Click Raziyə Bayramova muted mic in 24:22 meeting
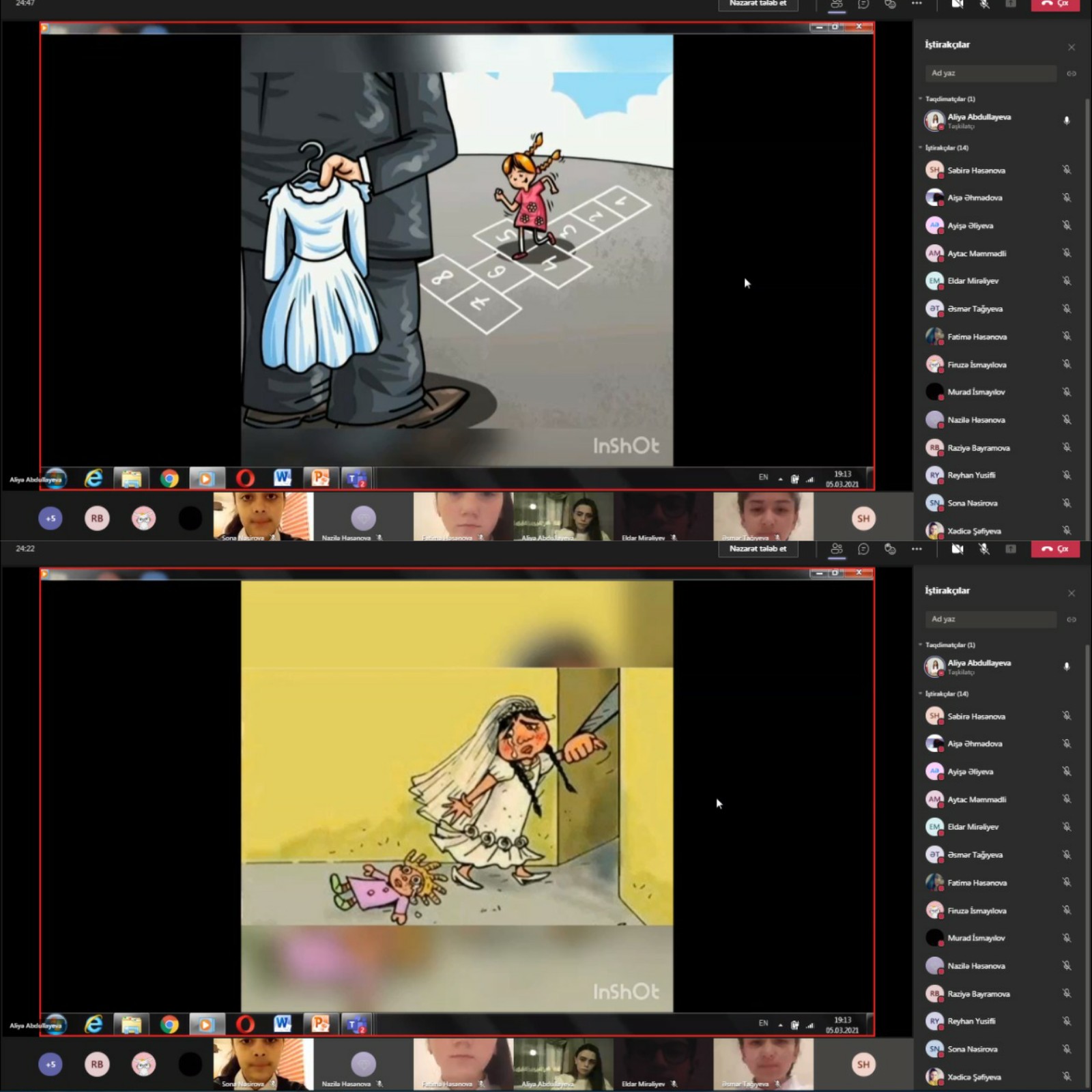 pos(1066,994)
